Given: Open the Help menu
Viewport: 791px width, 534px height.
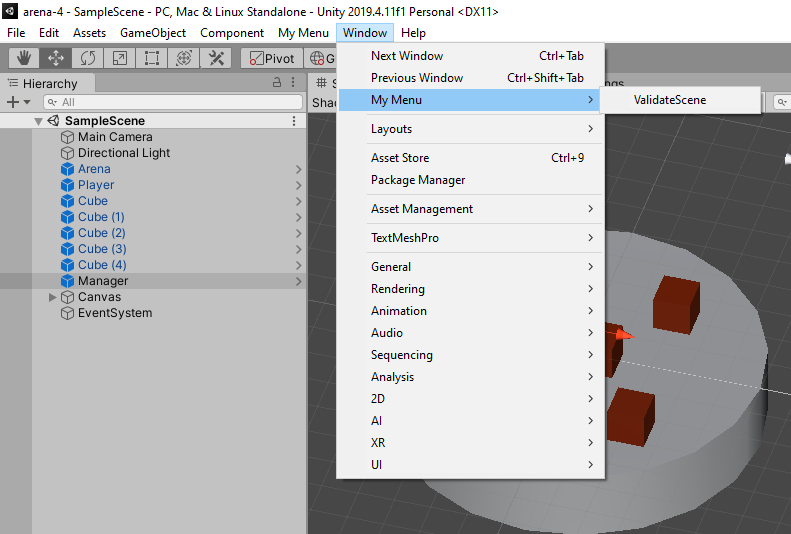Looking at the screenshot, I should (x=413, y=33).
